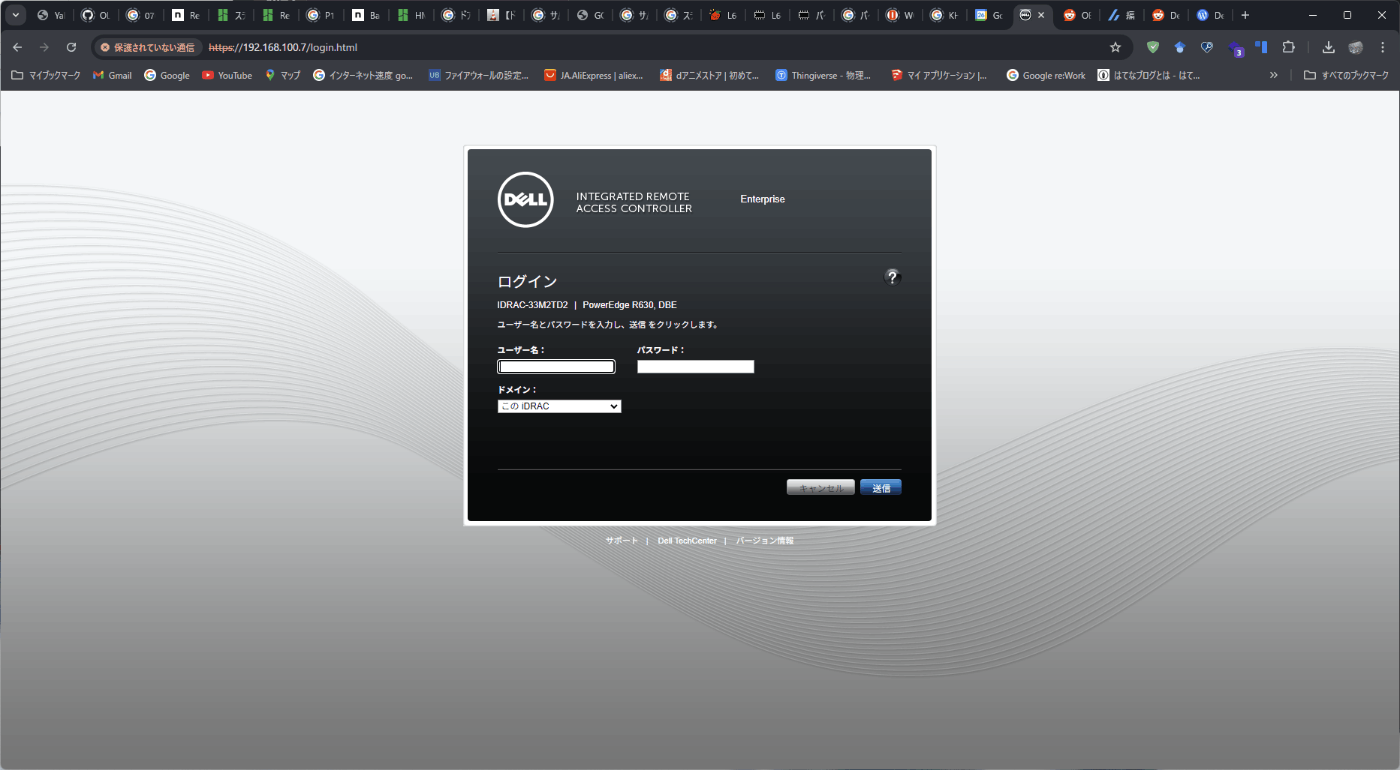Viewport: 1400px width, 770px height.
Task: Open the YouTube bookmark
Action: click(227, 75)
